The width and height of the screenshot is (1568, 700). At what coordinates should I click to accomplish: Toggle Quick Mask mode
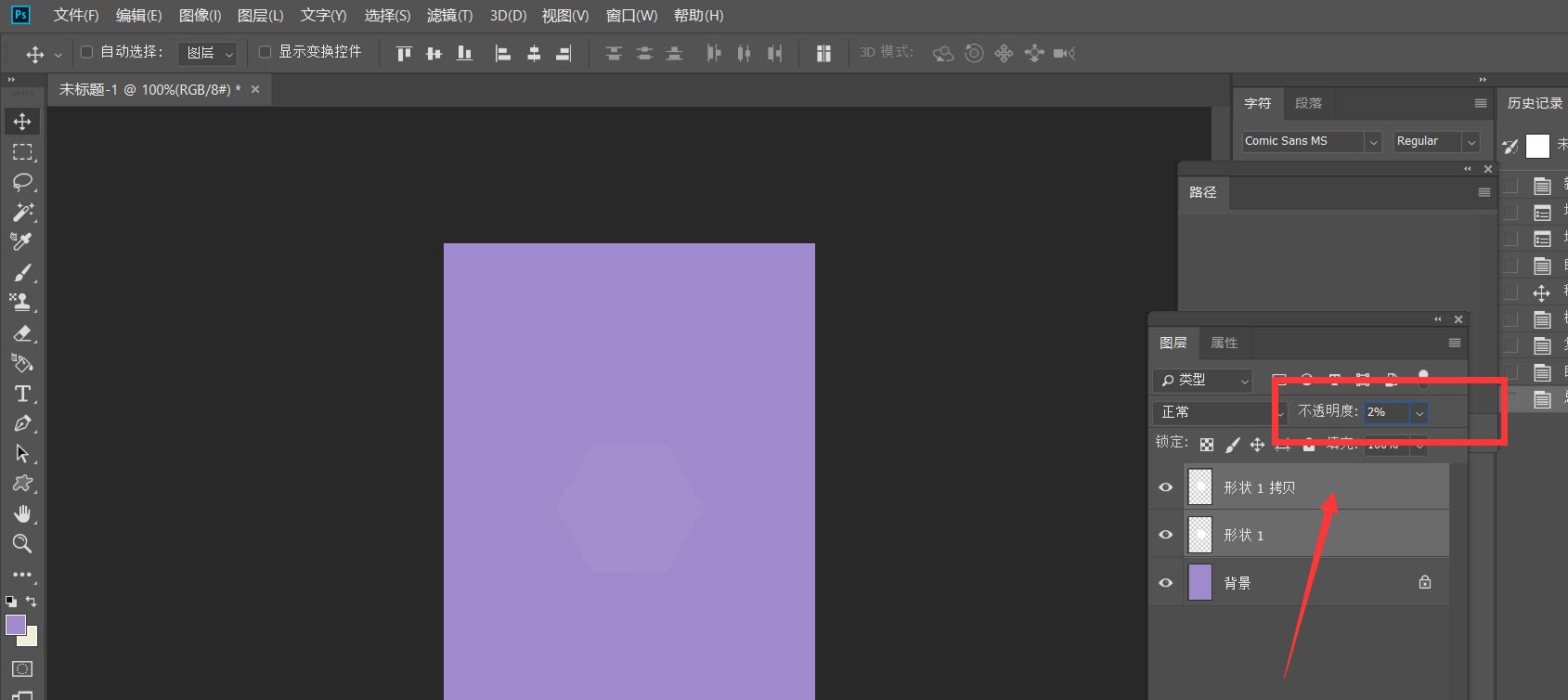pos(22,668)
